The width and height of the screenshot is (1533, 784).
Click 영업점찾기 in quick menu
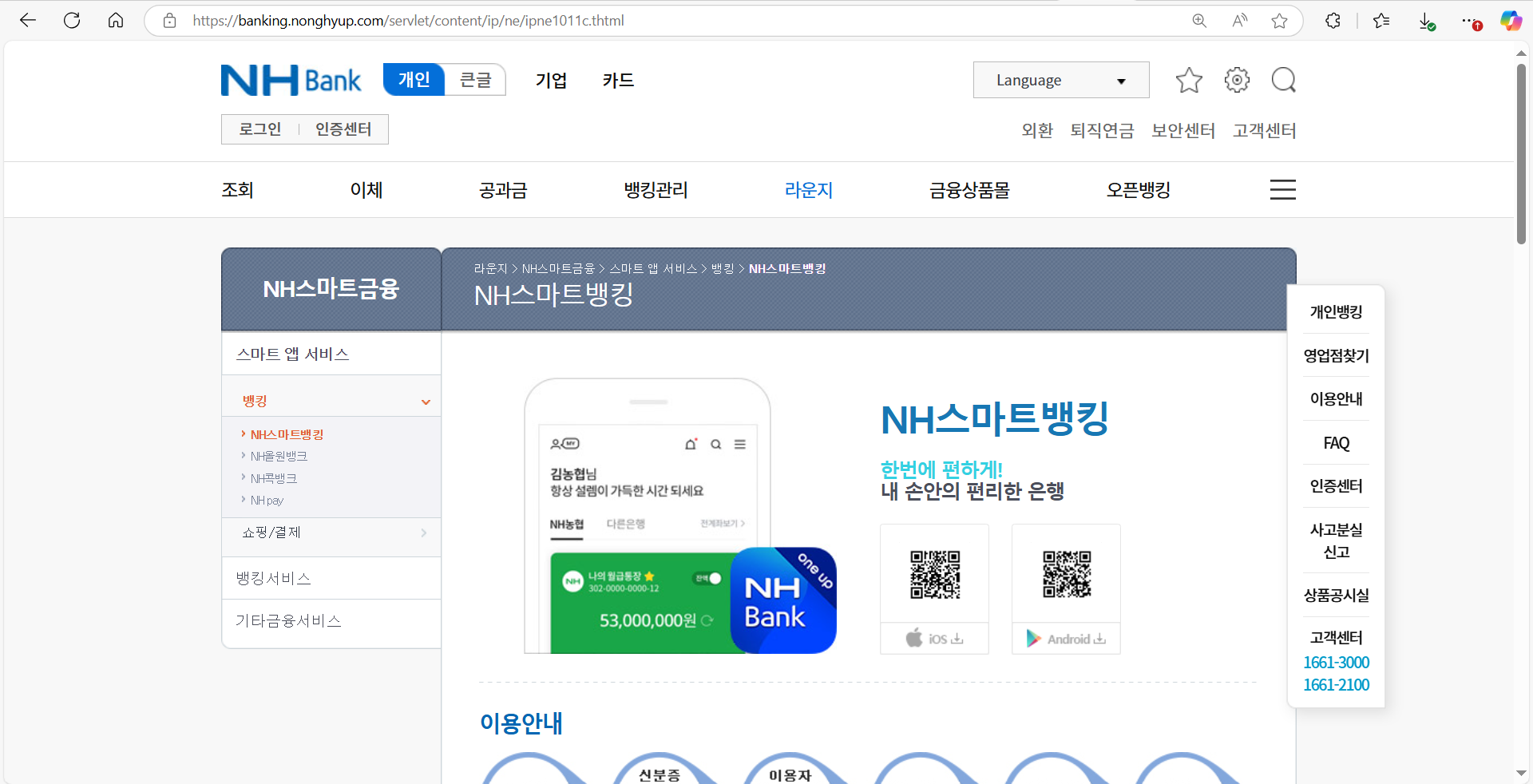click(x=1336, y=355)
